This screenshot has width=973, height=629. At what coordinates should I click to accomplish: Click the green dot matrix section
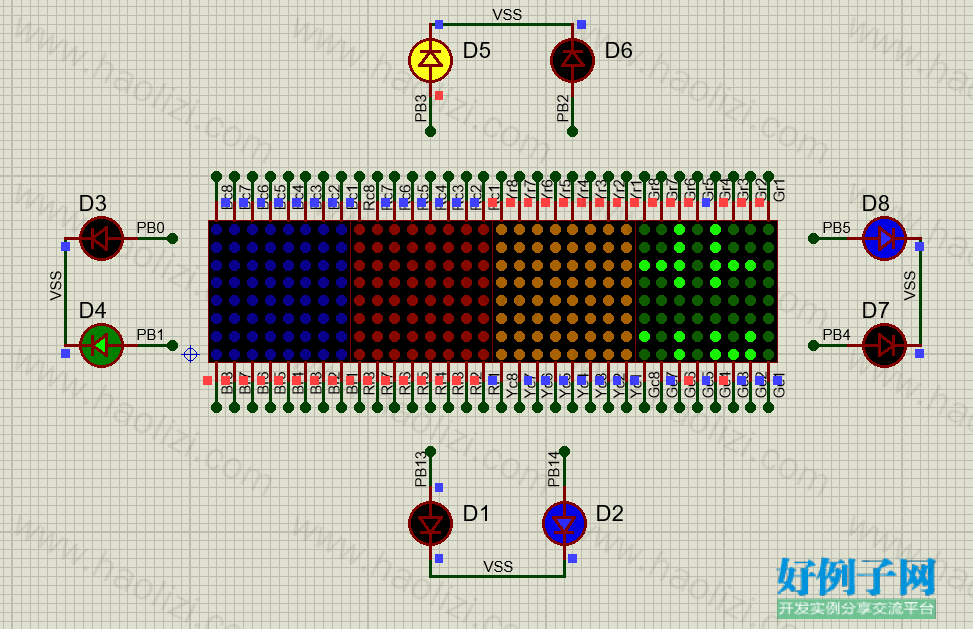coord(706,292)
